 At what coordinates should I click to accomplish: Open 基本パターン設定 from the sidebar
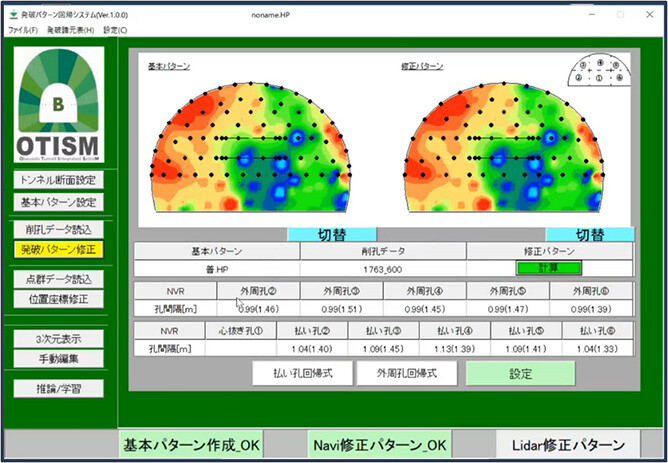59,202
